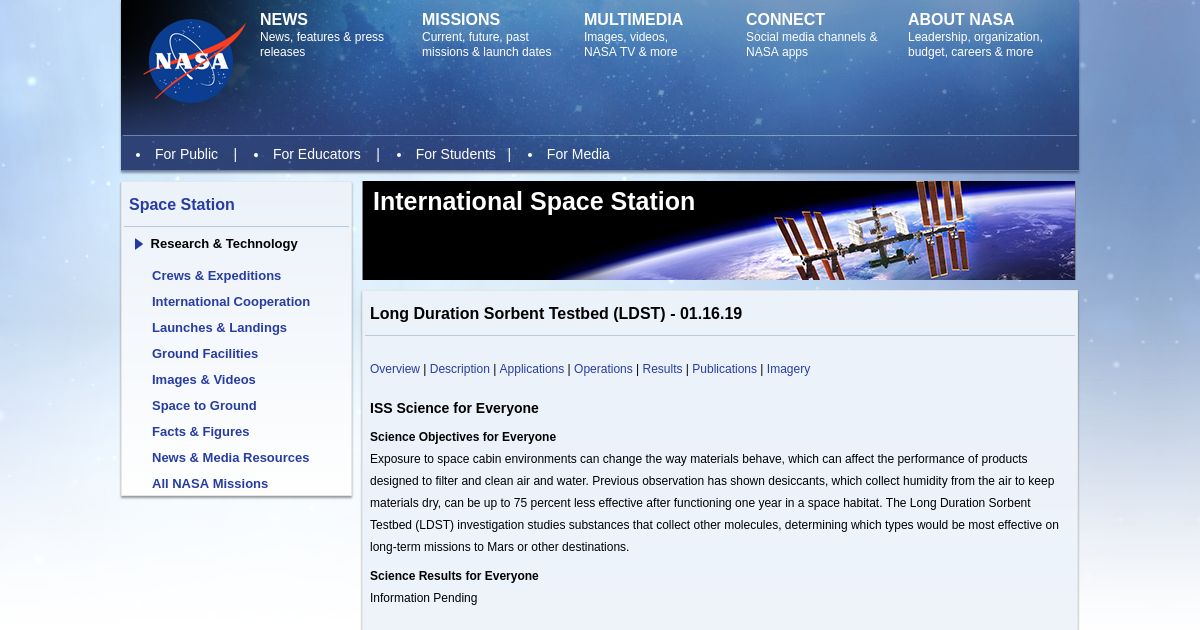
Task: Open All NASA Missions link
Action: (210, 484)
